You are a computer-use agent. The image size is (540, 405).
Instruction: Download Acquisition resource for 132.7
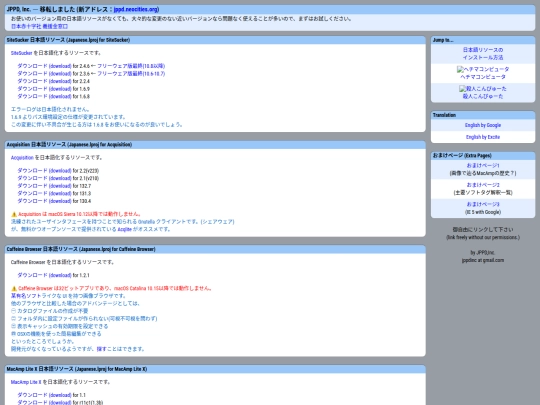[x=44, y=186]
